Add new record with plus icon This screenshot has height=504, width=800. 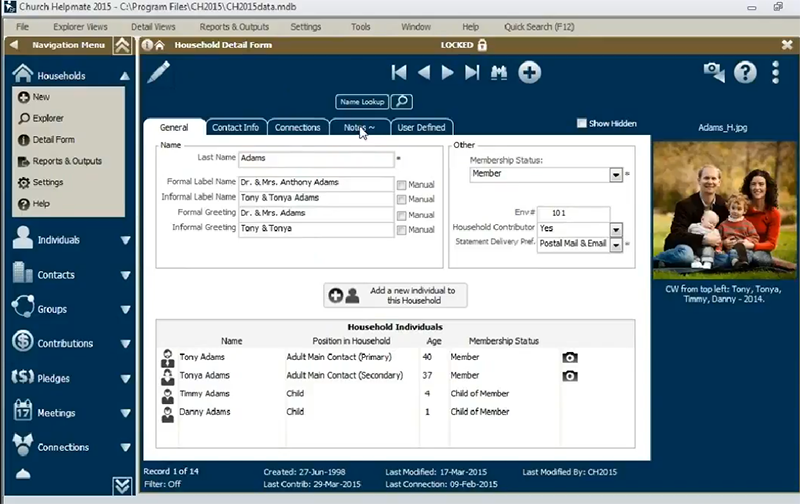pos(530,72)
